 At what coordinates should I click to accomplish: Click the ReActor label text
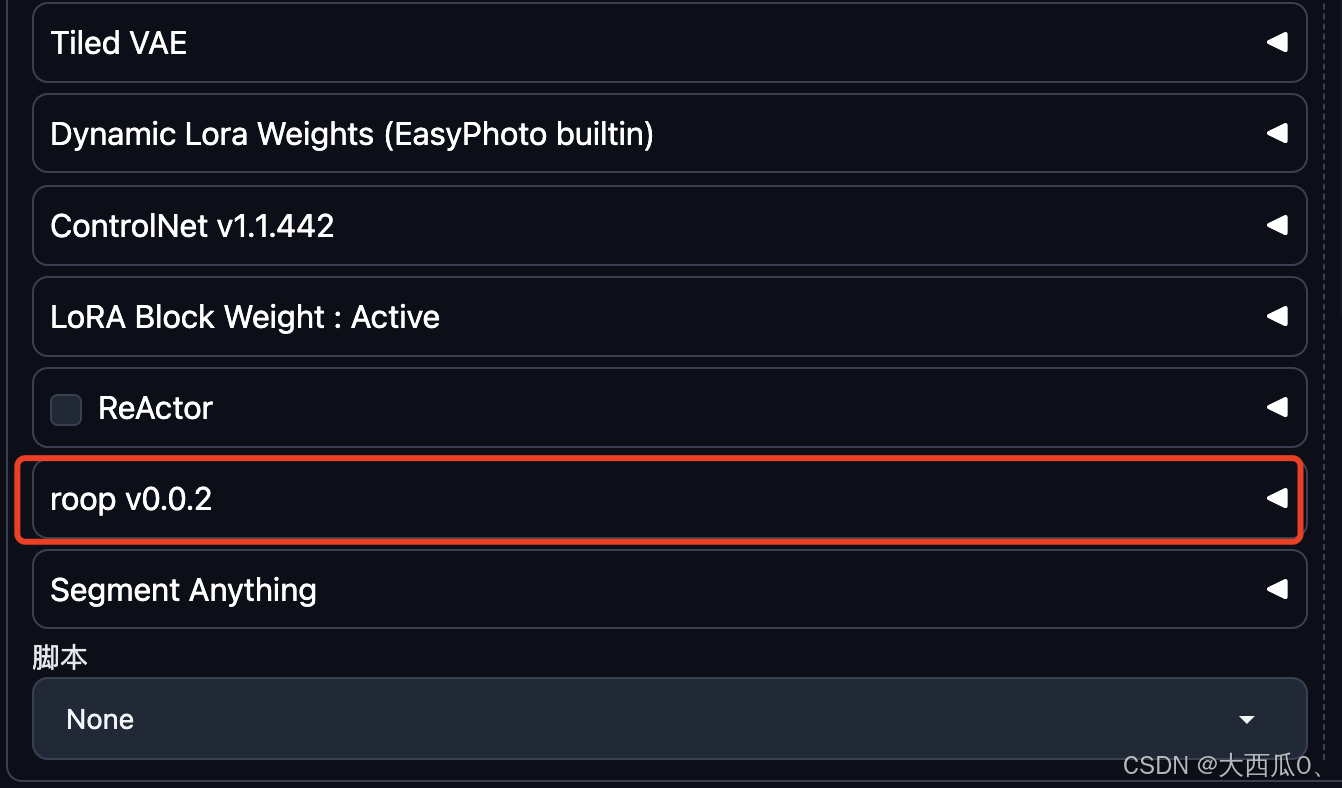click(x=155, y=408)
